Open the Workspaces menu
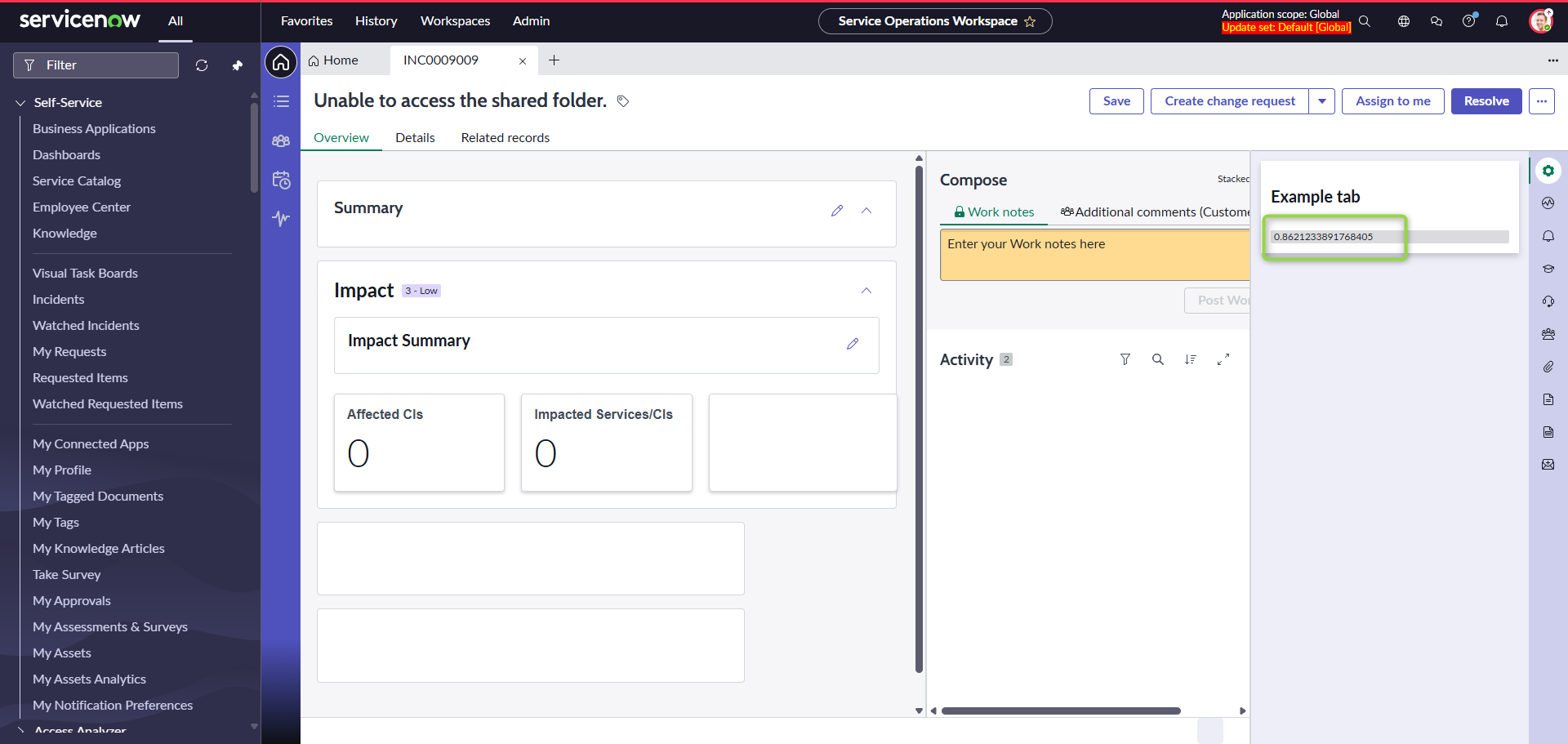1568x744 pixels. tap(455, 21)
